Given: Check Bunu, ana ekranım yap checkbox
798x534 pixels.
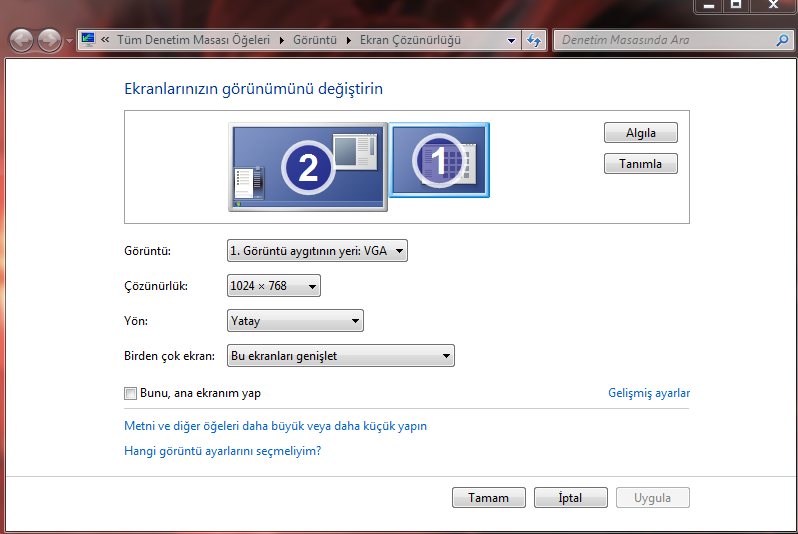Looking at the screenshot, I should pos(130,394).
